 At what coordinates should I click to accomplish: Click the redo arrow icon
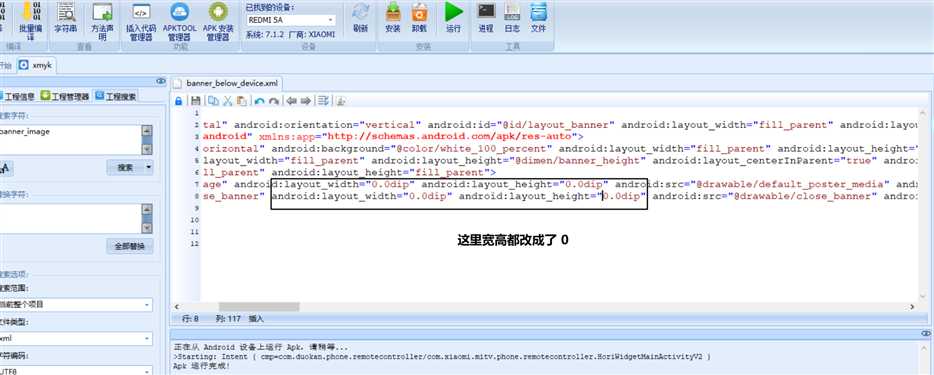click(273, 101)
